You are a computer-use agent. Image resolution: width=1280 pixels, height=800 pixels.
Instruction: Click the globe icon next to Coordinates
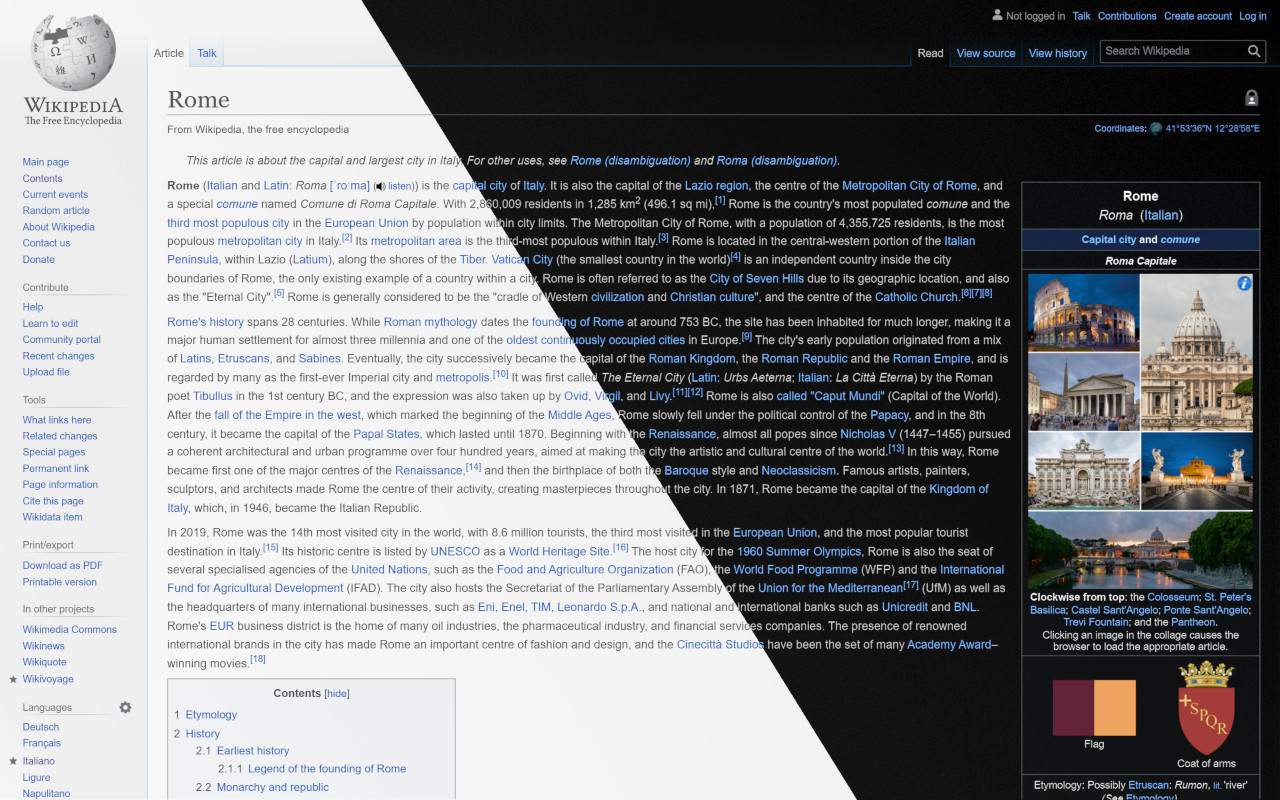click(x=1156, y=128)
